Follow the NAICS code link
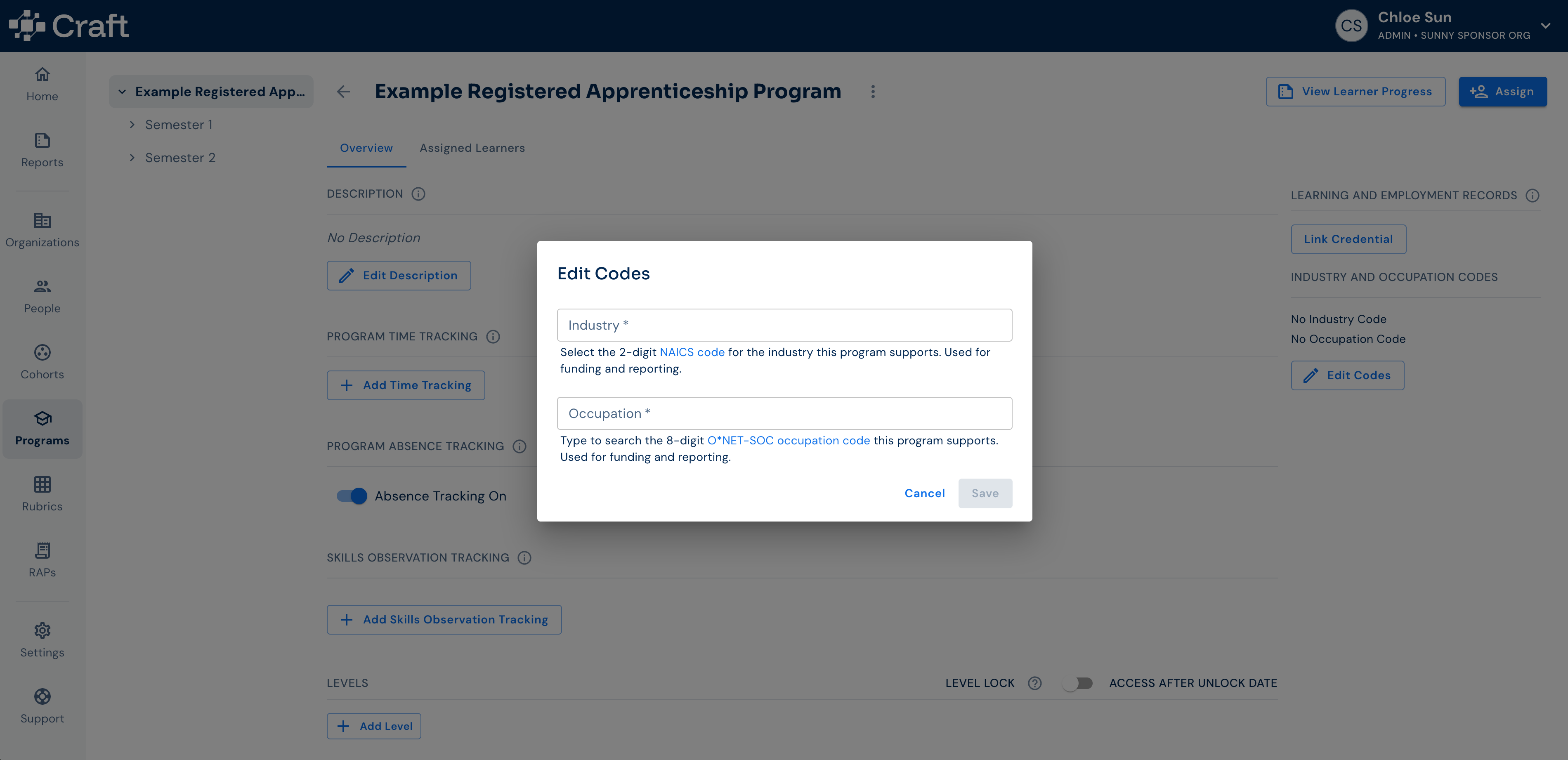Viewport: 1568px width, 760px height. tap(692, 352)
